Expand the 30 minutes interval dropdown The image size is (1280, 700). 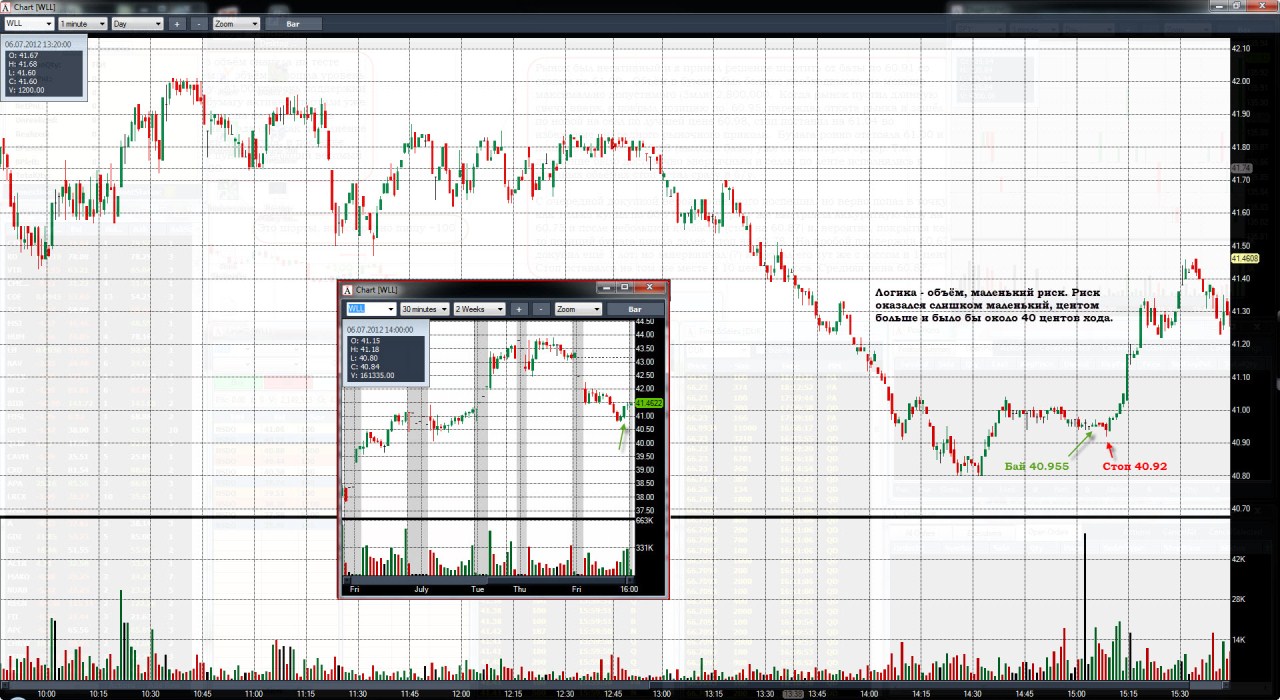click(x=424, y=309)
